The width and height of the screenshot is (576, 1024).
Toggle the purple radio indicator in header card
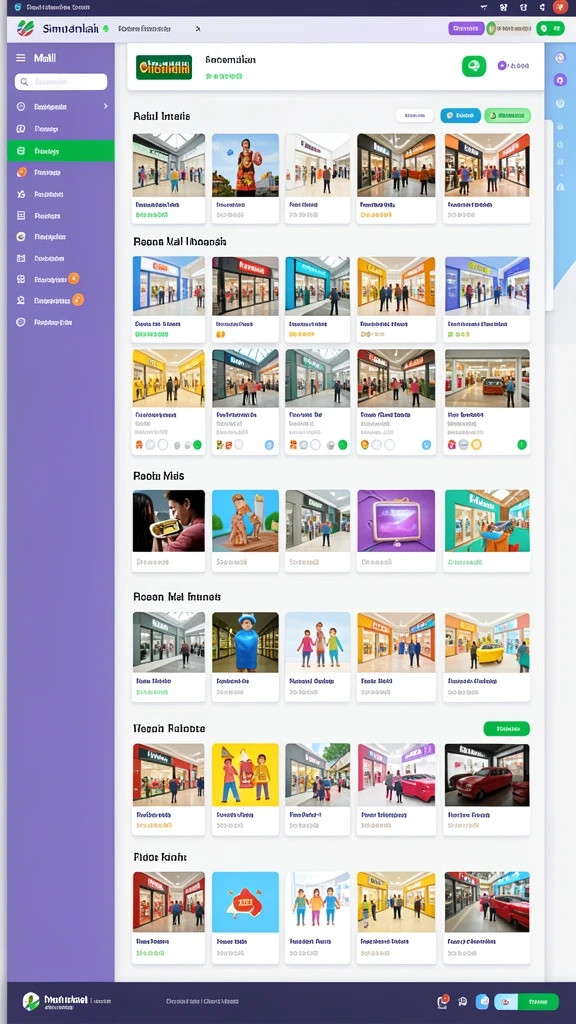click(x=502, y=65)
